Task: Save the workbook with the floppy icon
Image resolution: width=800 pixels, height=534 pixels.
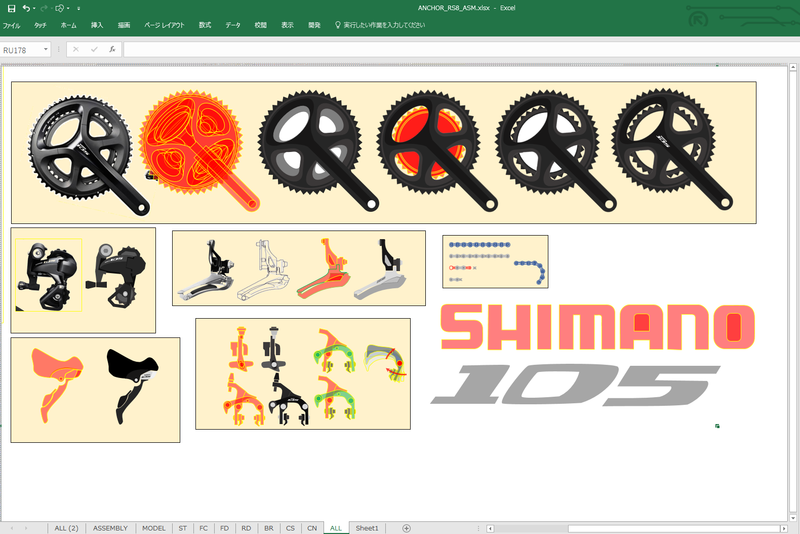Action: (11, 8)
